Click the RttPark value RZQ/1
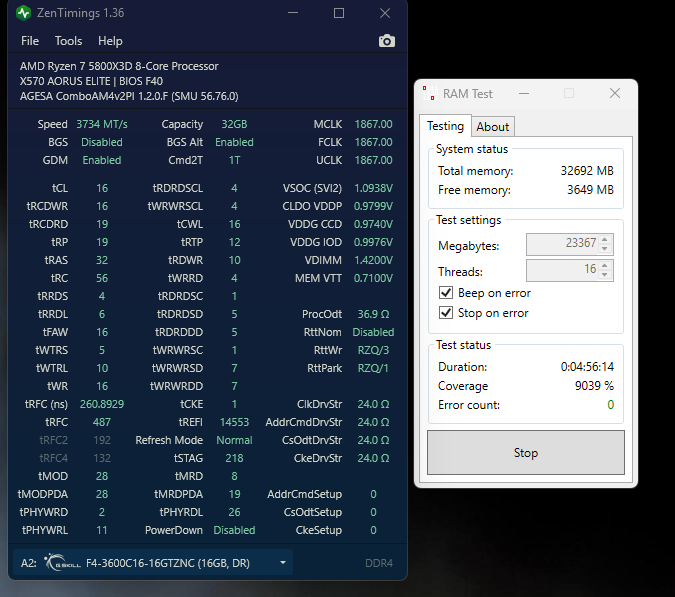Viewport: 675px width, 597px height. (x=373, y=368)
